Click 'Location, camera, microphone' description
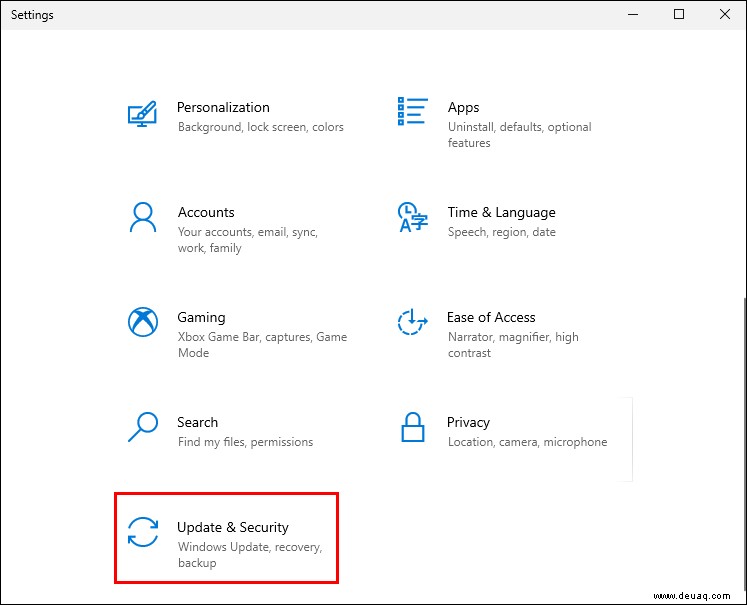The height and width of the screenshot is (605, 747). (527, 442)
